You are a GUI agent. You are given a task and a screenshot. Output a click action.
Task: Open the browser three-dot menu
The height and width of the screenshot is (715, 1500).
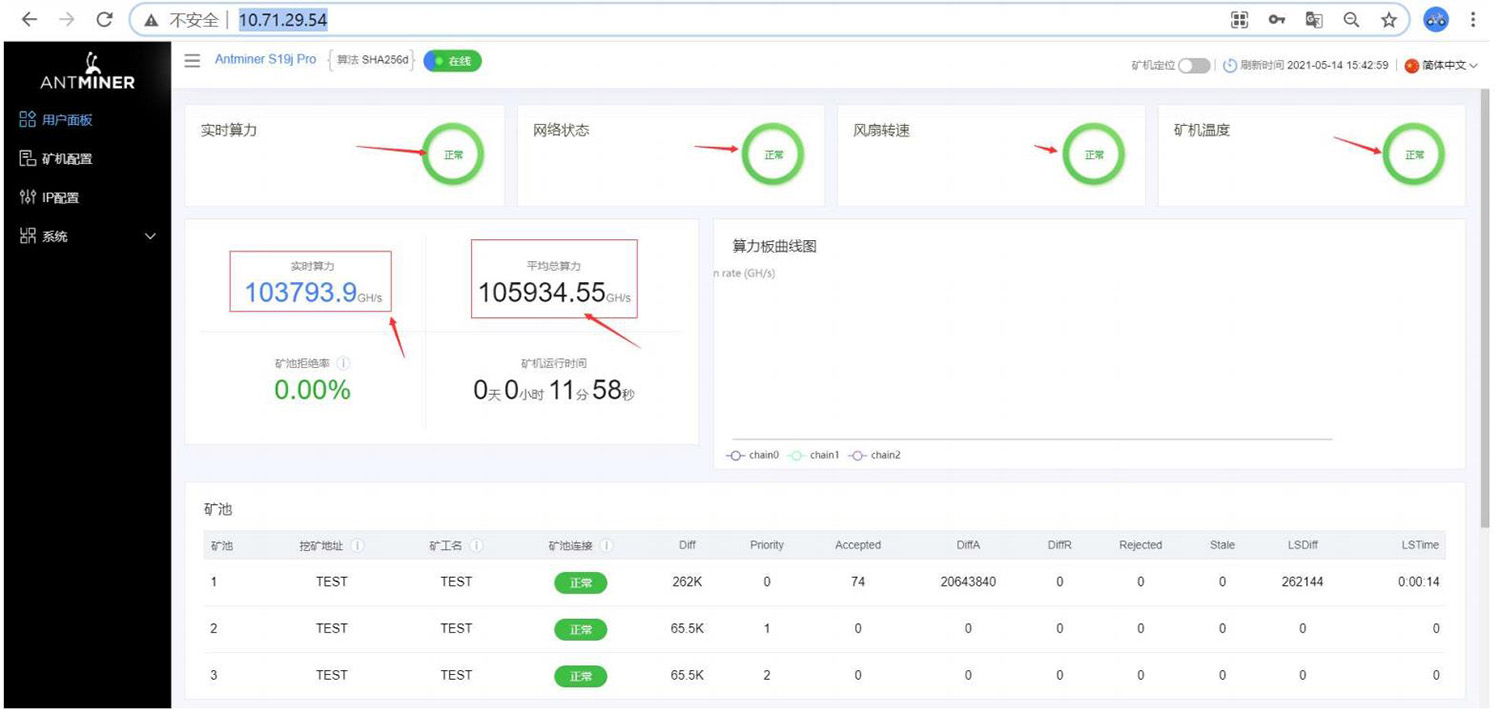coord(1473,19)
